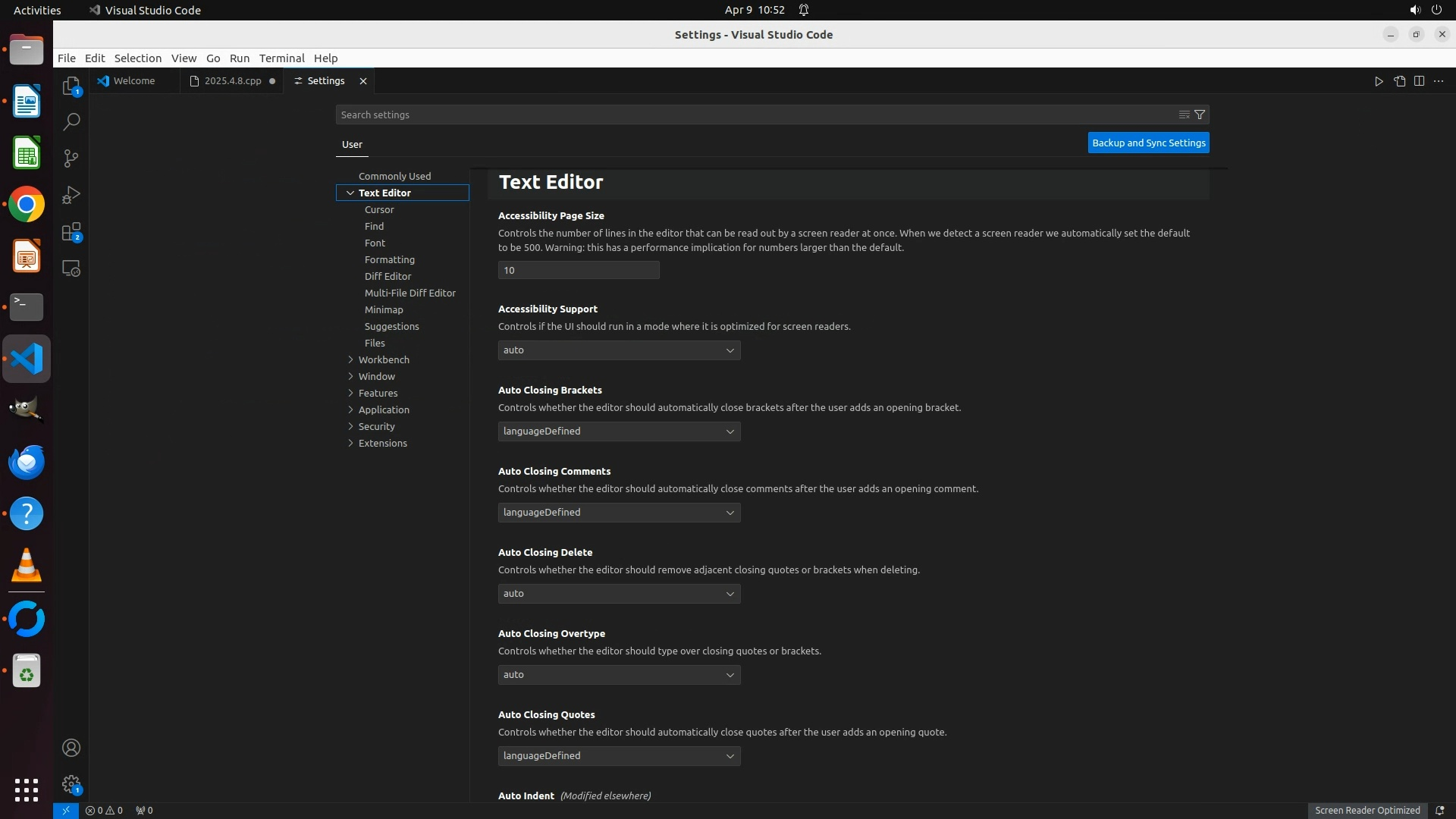Open the Auto Closing Brackets dropdown
1456x819 pixels.
(619, 431)
